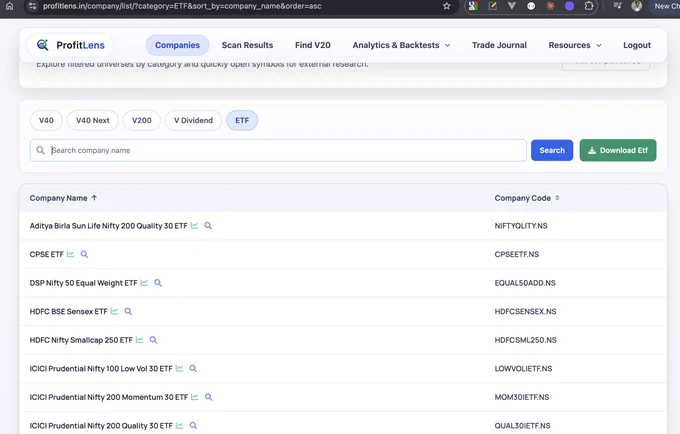Image resolution: width=680 pixels, height=434 pixels.
Task: Bookmark page with the star icon
Action: [x=447, y=6]
